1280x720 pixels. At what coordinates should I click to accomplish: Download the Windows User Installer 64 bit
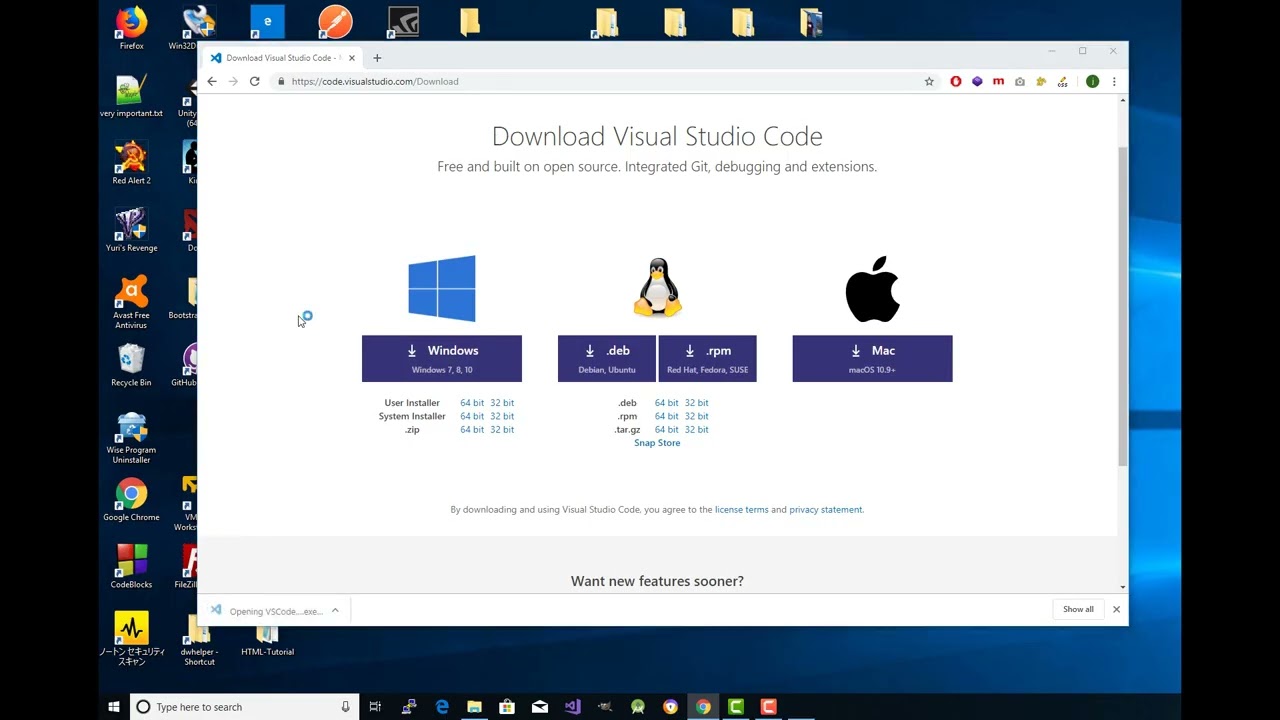coord(472,403)
